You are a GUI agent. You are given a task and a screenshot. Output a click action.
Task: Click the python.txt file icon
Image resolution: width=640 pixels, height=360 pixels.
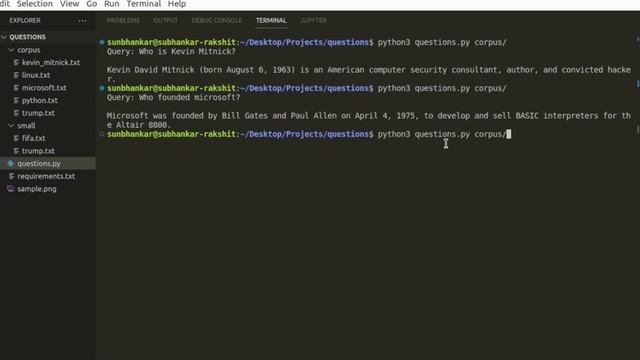16,100
